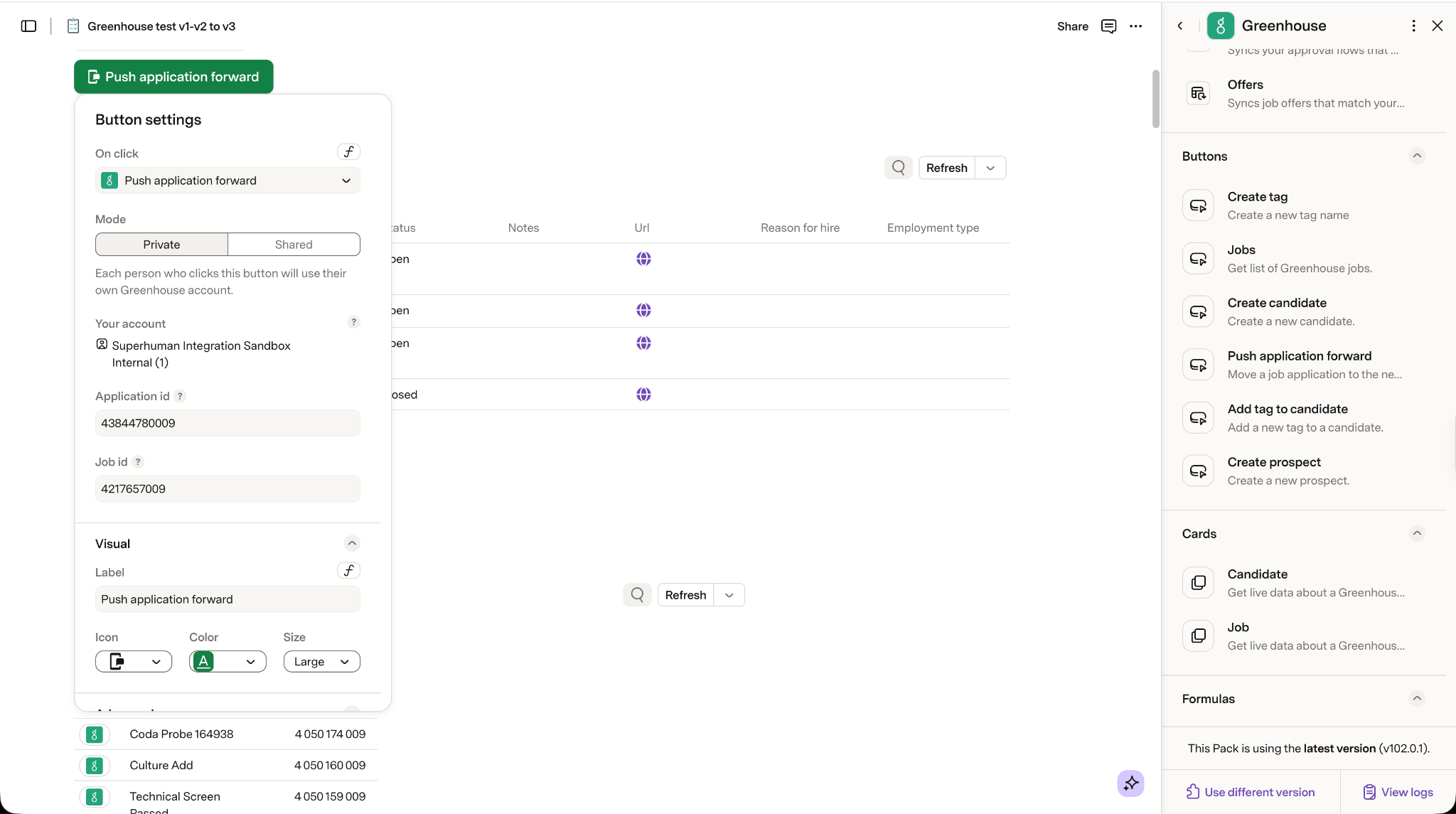Open formula editor for On click

(x=348, y=152)
